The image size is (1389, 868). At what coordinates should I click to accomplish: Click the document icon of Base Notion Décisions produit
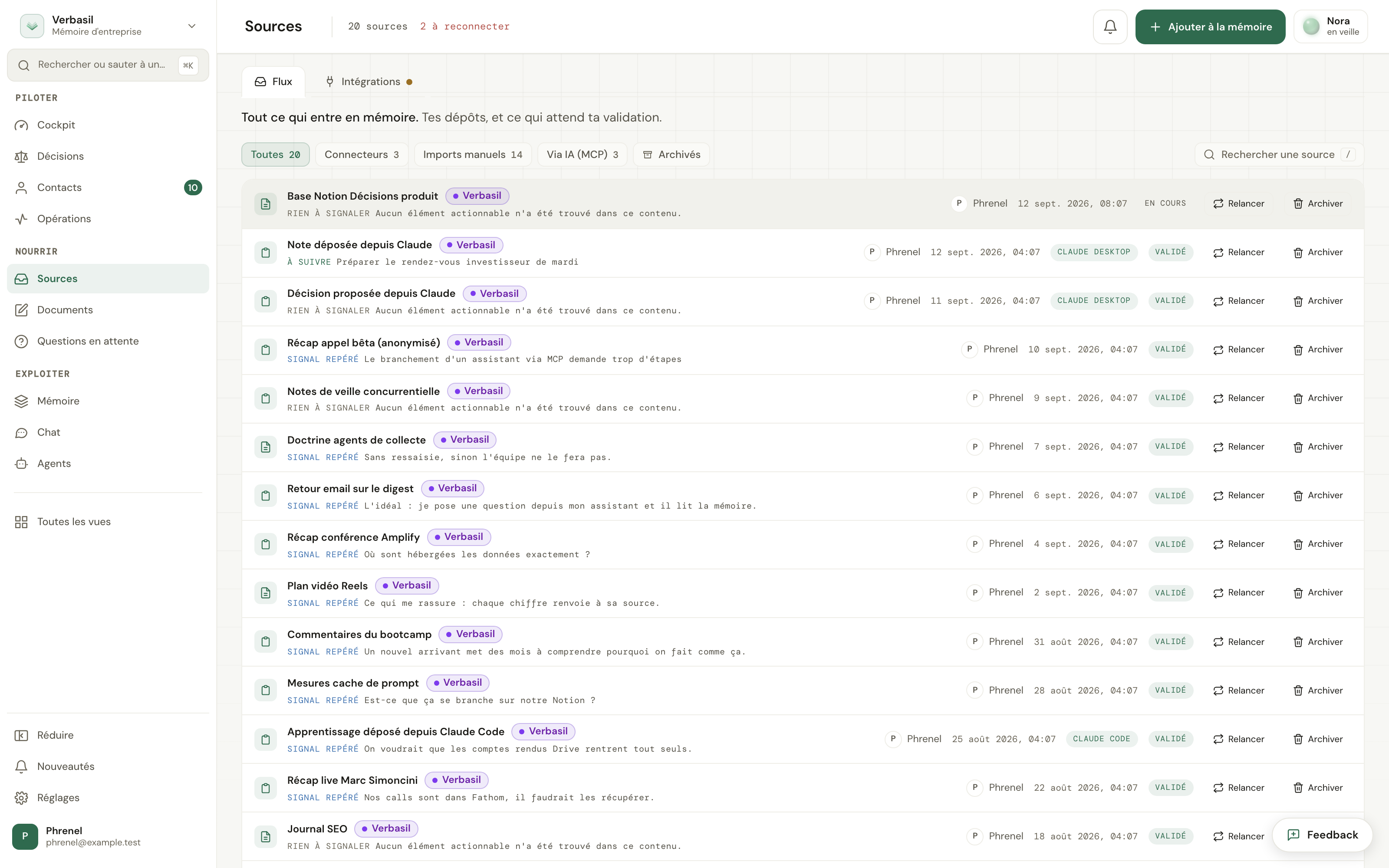coord(266,204)
